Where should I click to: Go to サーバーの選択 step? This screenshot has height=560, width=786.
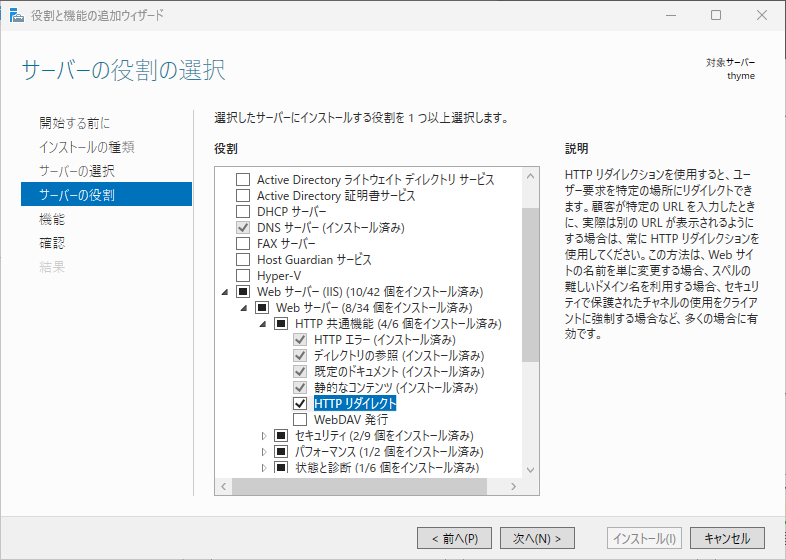point(77,171)
